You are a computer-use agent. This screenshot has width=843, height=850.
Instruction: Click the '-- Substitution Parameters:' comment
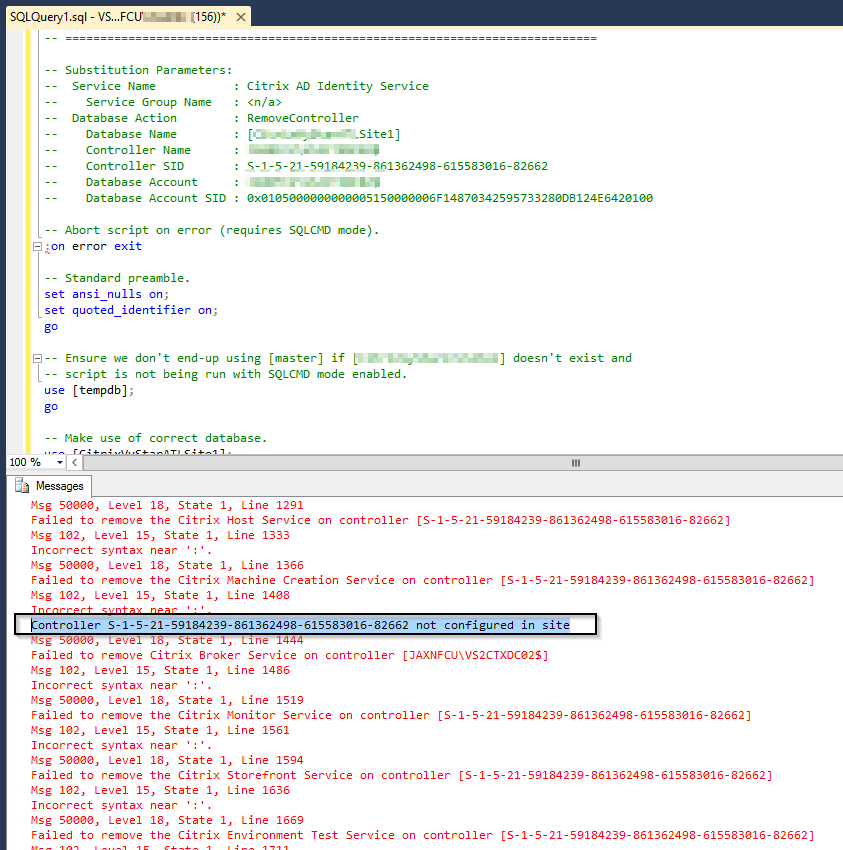pyautogui.click(x=138, y=70)
